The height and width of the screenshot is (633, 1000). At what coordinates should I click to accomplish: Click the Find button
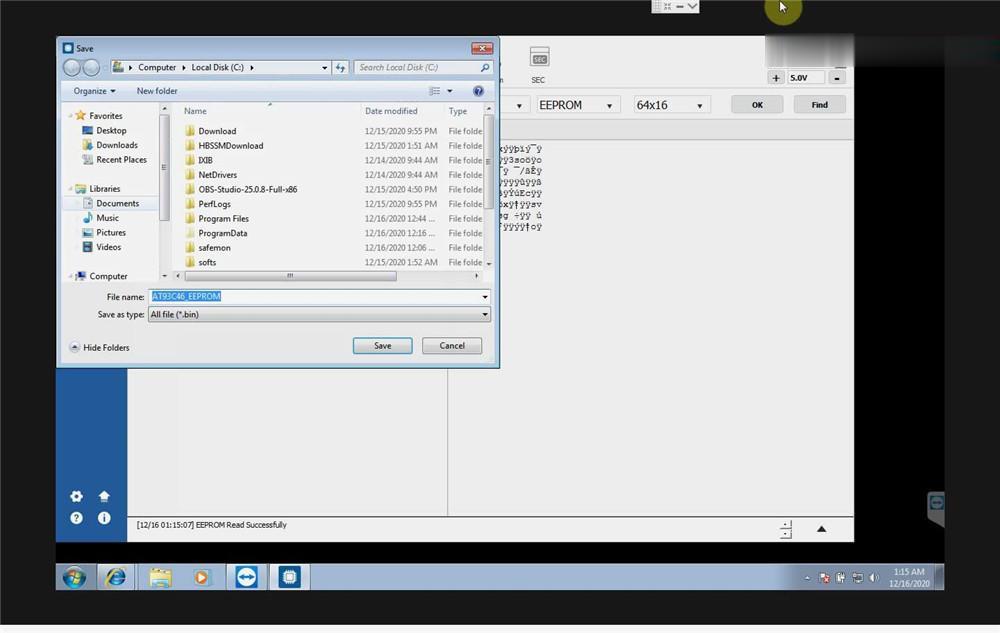click(x=820, y=105)
